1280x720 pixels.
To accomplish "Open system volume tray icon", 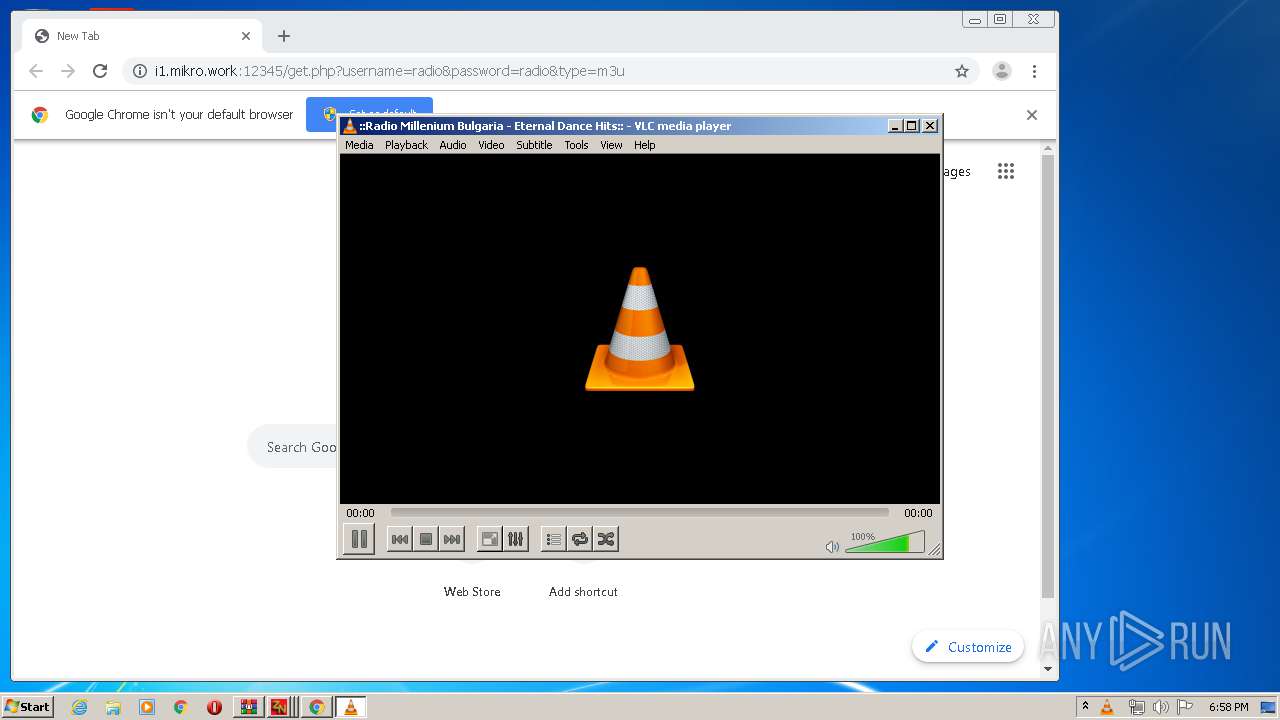I will (x=1160, y=707).
